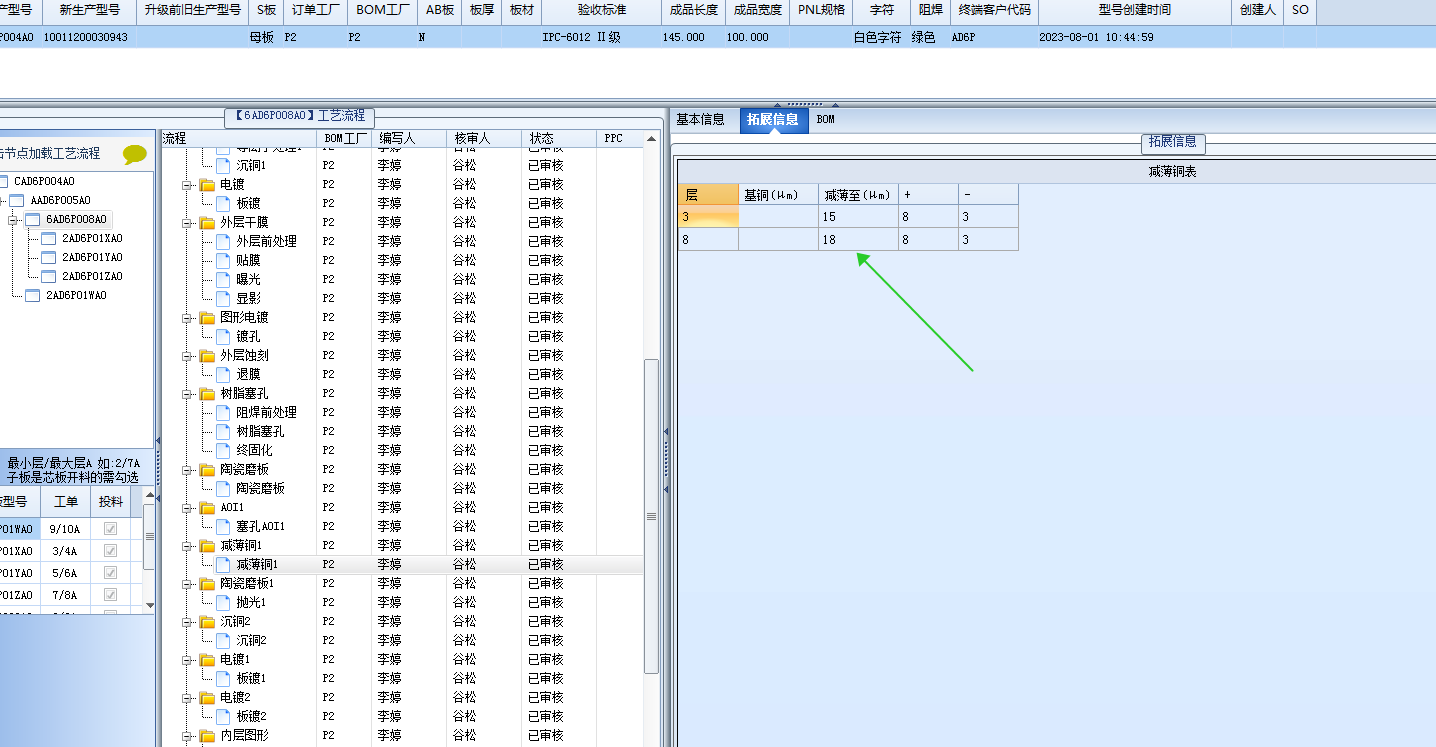Toggle the 投料 checkbox for 7/8A row
Screen dimensions: 1436x747
coord(110,595)
